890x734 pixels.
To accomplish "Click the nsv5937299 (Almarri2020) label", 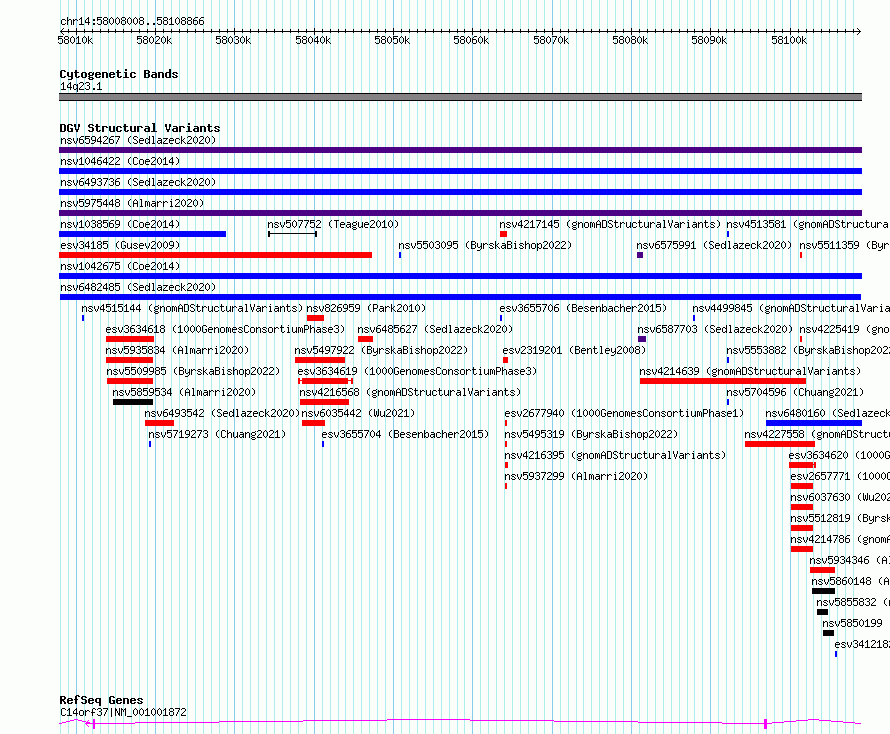I will tap(576, 476).
